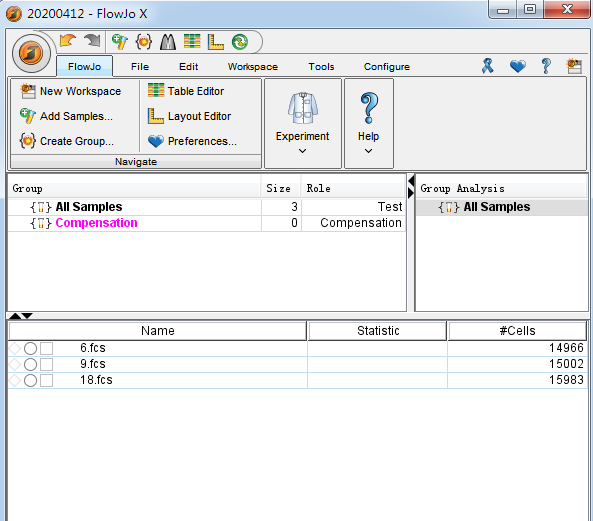593x521 pixels.
Task: Toggle the circle marker for 18.fcs
Action: tap(30, 380)
